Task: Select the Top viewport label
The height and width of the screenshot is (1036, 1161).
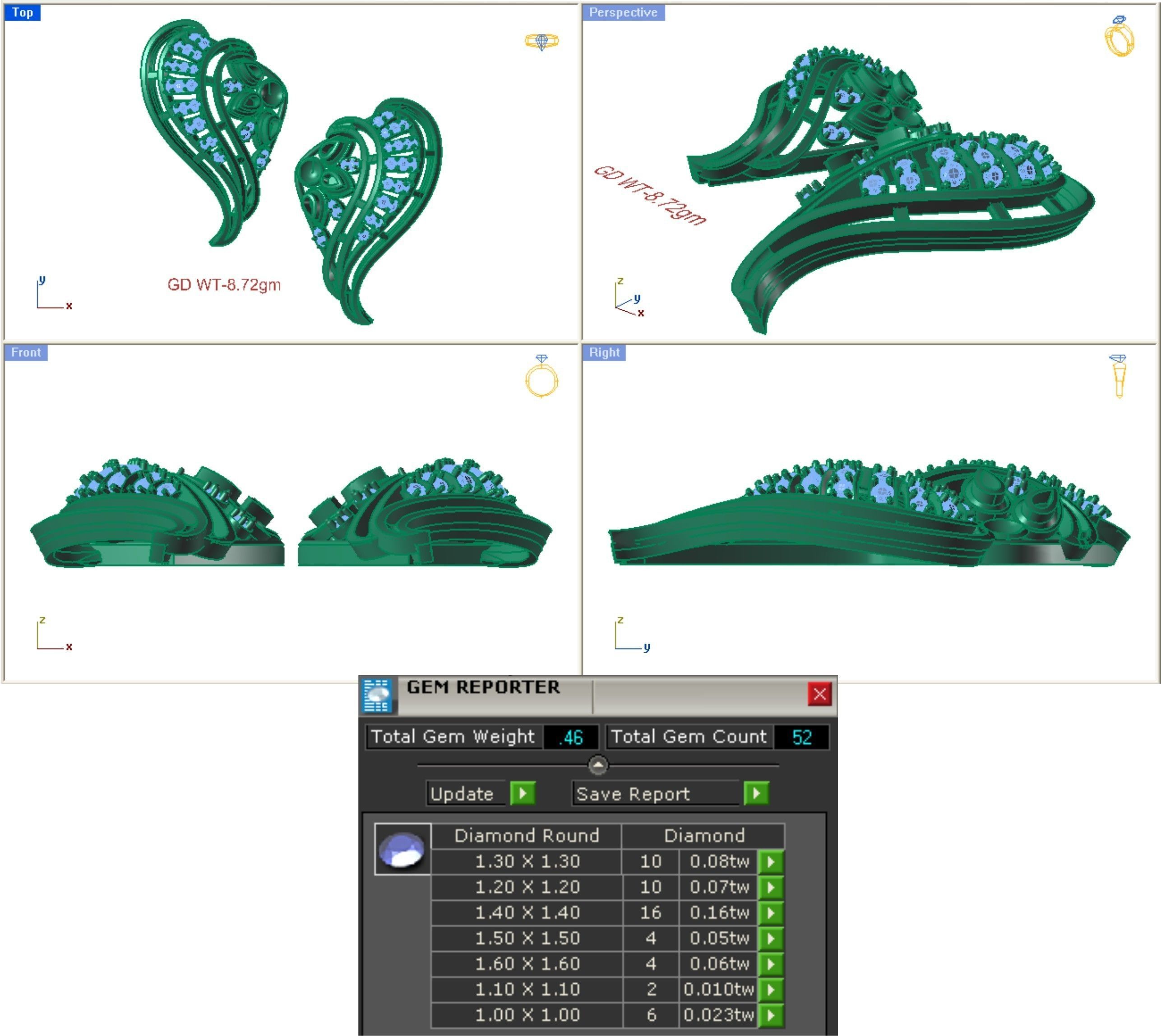Action: coord(22,13)
